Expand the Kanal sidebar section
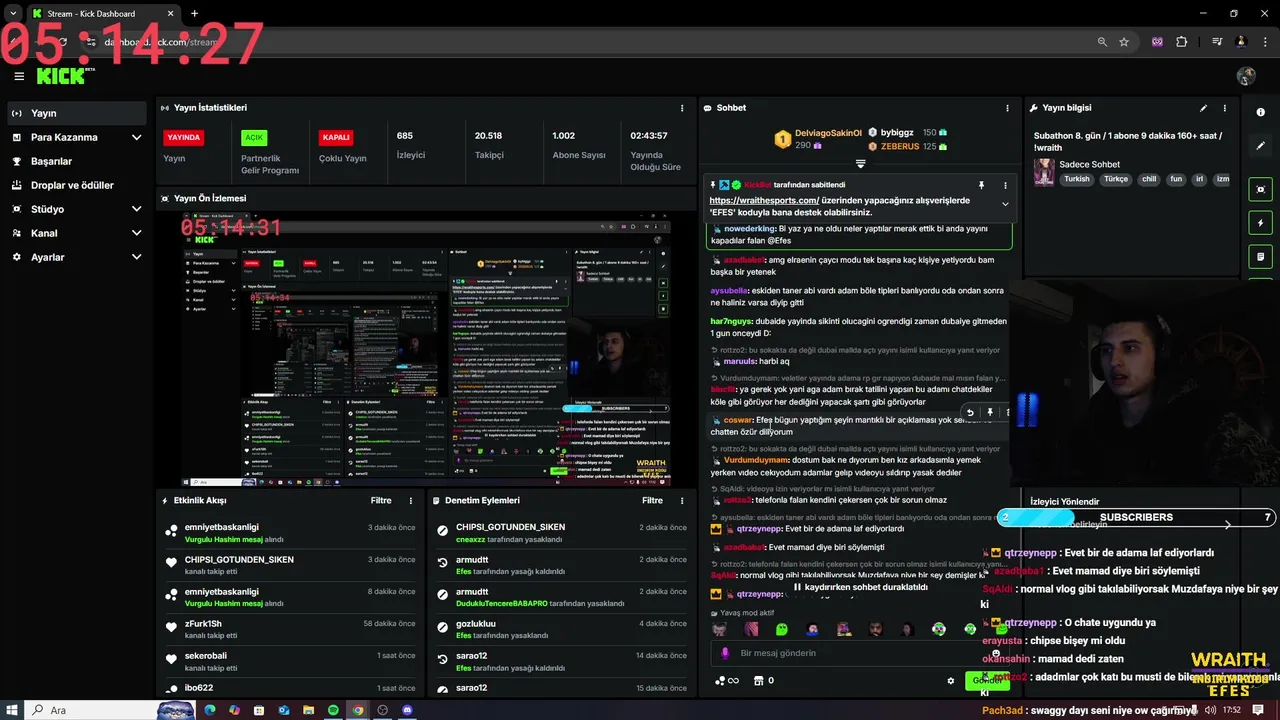The image size is (1280, 720). pyautogui.click(x=77, y=233)
